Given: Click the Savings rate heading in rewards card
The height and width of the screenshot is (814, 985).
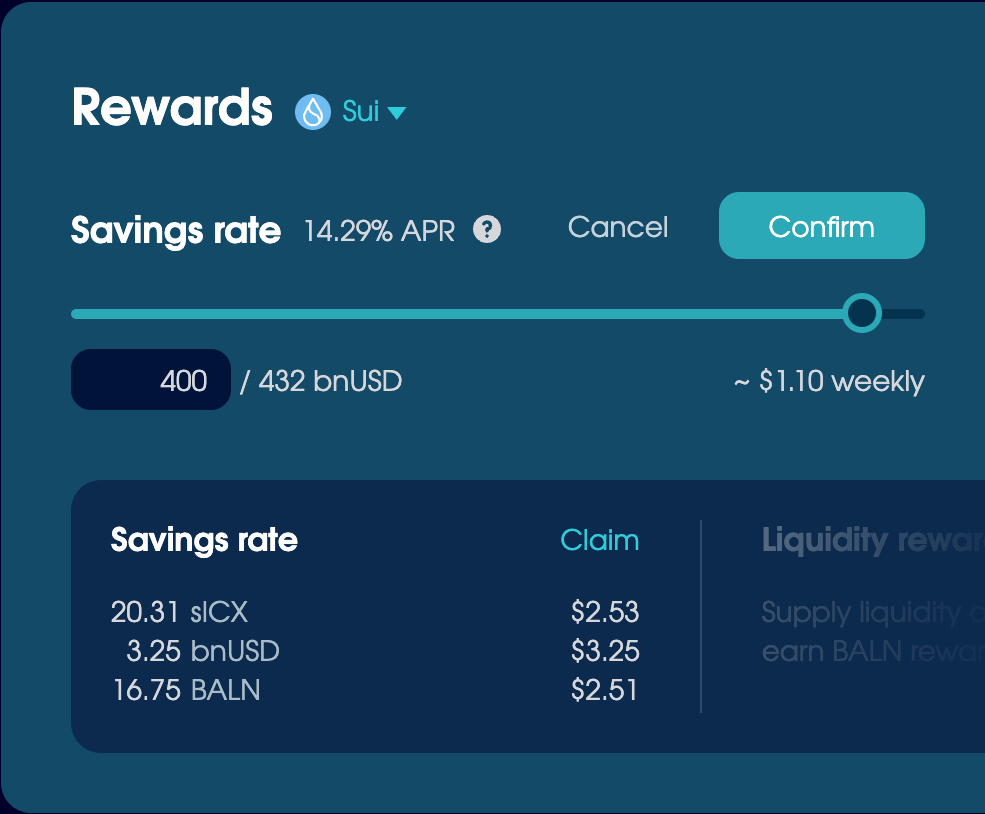Looking at the screenshot, I should 204,540.
